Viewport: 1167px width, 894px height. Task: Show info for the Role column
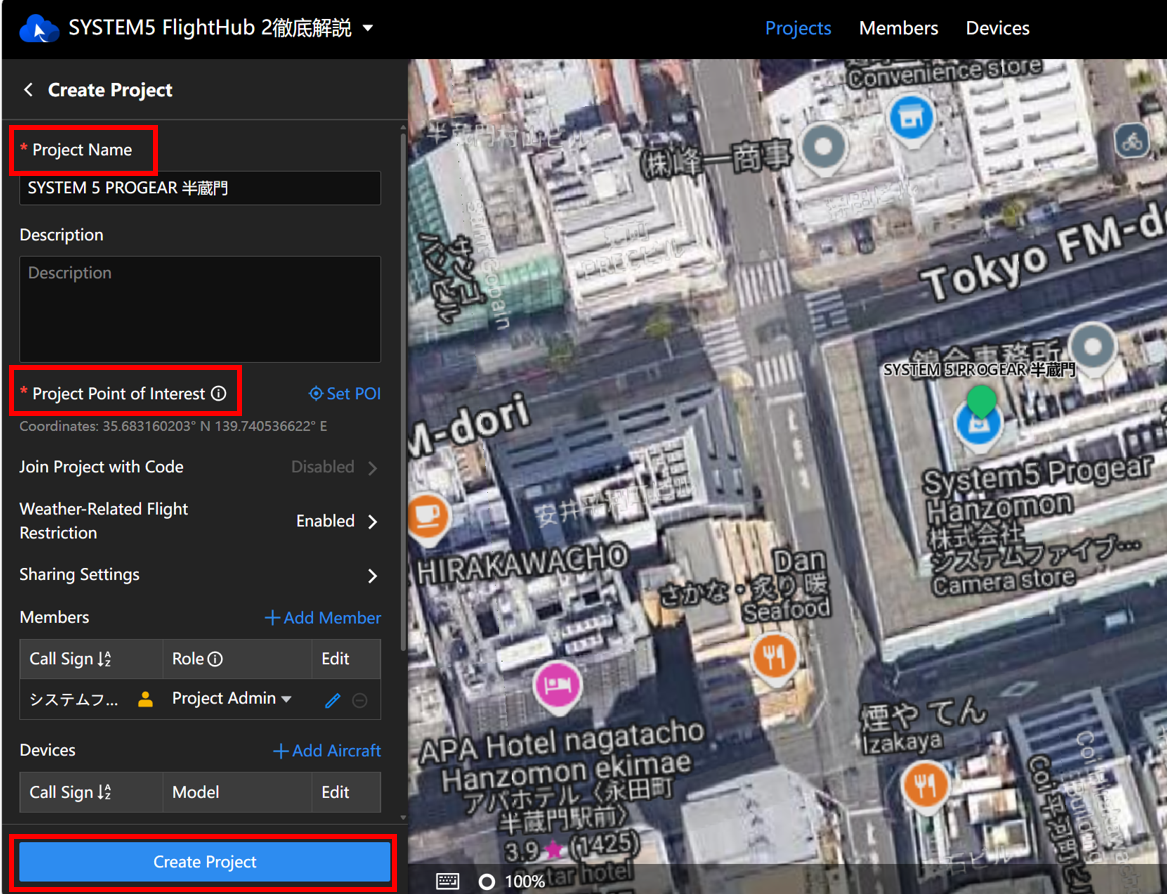pos(215,660)
